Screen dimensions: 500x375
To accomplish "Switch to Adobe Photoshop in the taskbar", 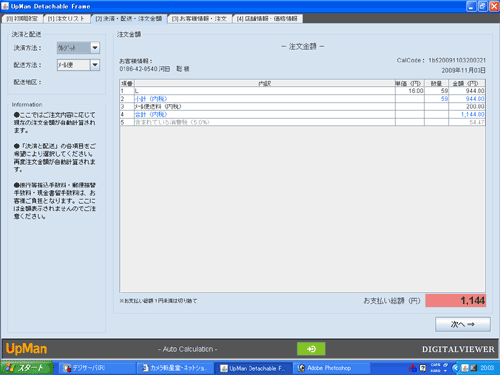I will tap(331, 368).
